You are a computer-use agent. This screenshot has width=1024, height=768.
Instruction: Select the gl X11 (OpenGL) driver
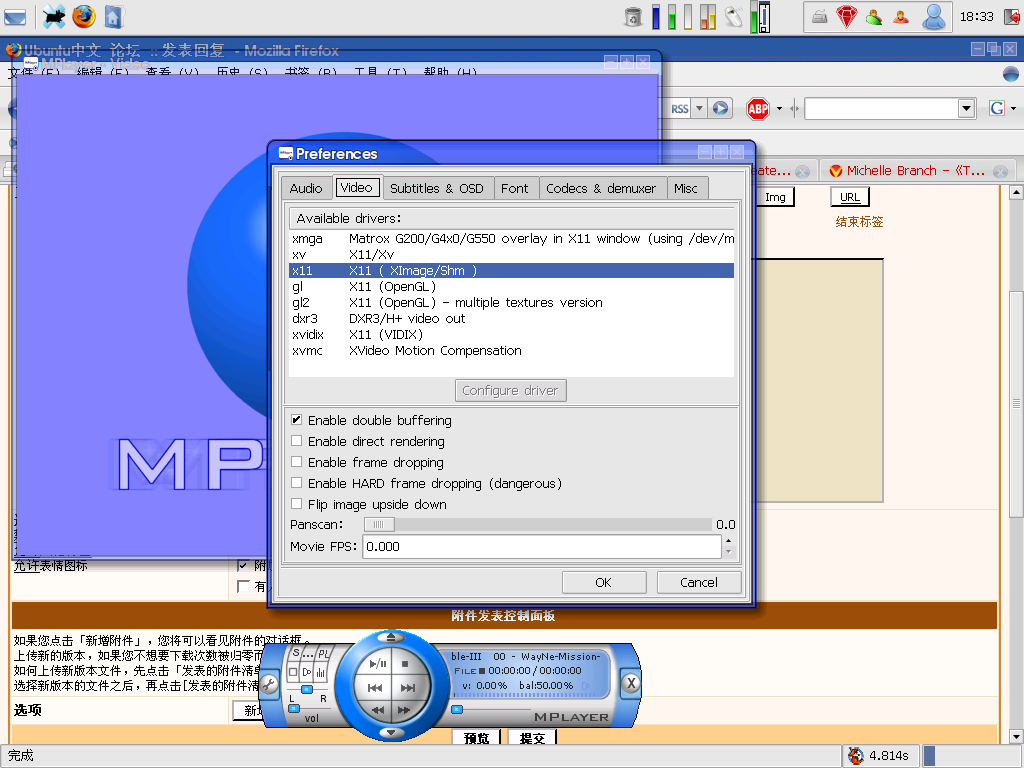point(511,286)
